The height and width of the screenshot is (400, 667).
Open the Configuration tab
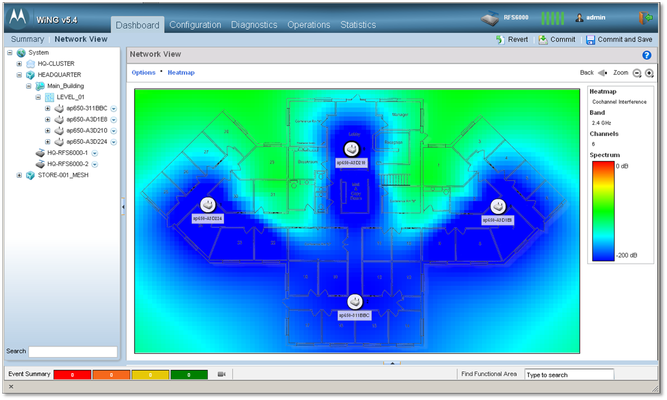click(x=195, y=25)
